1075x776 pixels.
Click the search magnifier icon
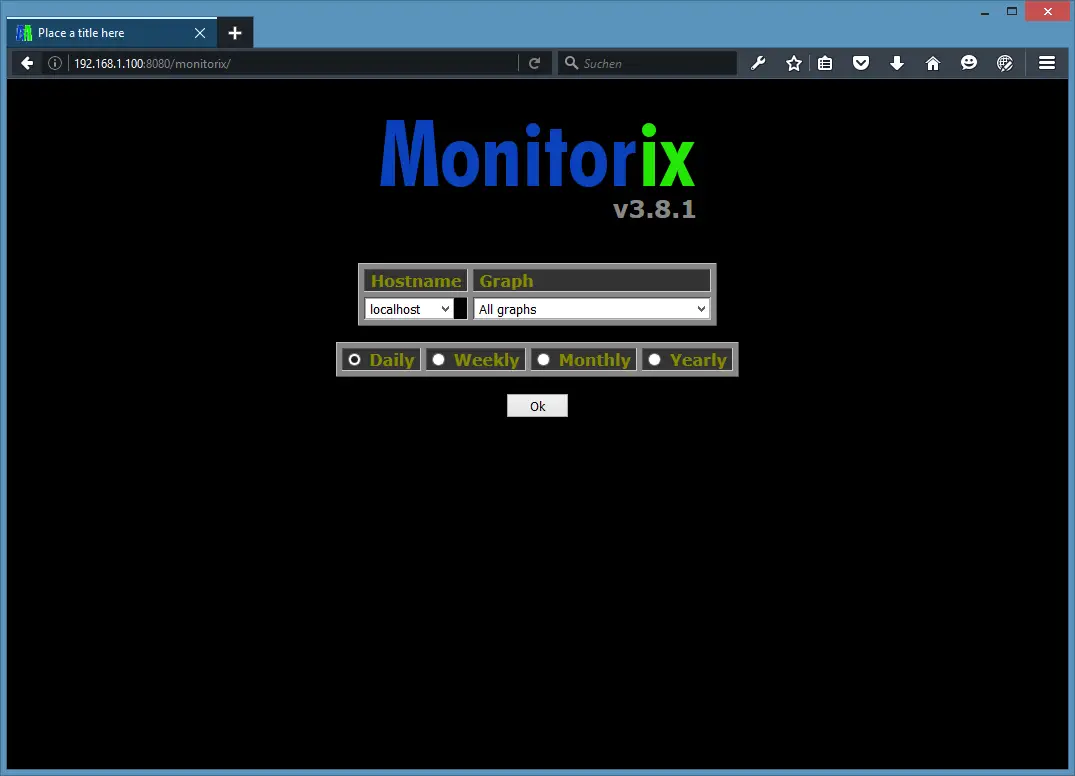click(x=571, y=63)
